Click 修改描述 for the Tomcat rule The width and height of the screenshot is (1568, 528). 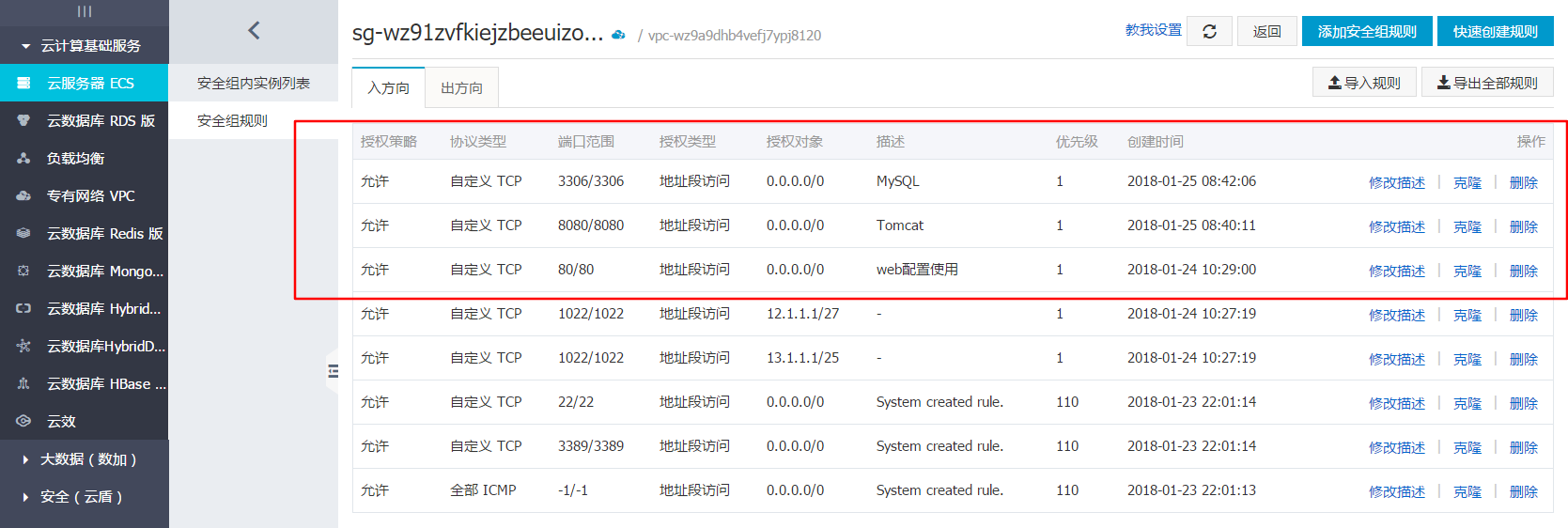1397,226
